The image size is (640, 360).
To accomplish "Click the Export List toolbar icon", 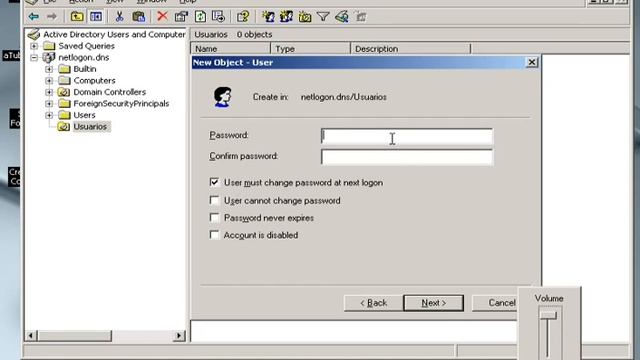I will (218, 17).
